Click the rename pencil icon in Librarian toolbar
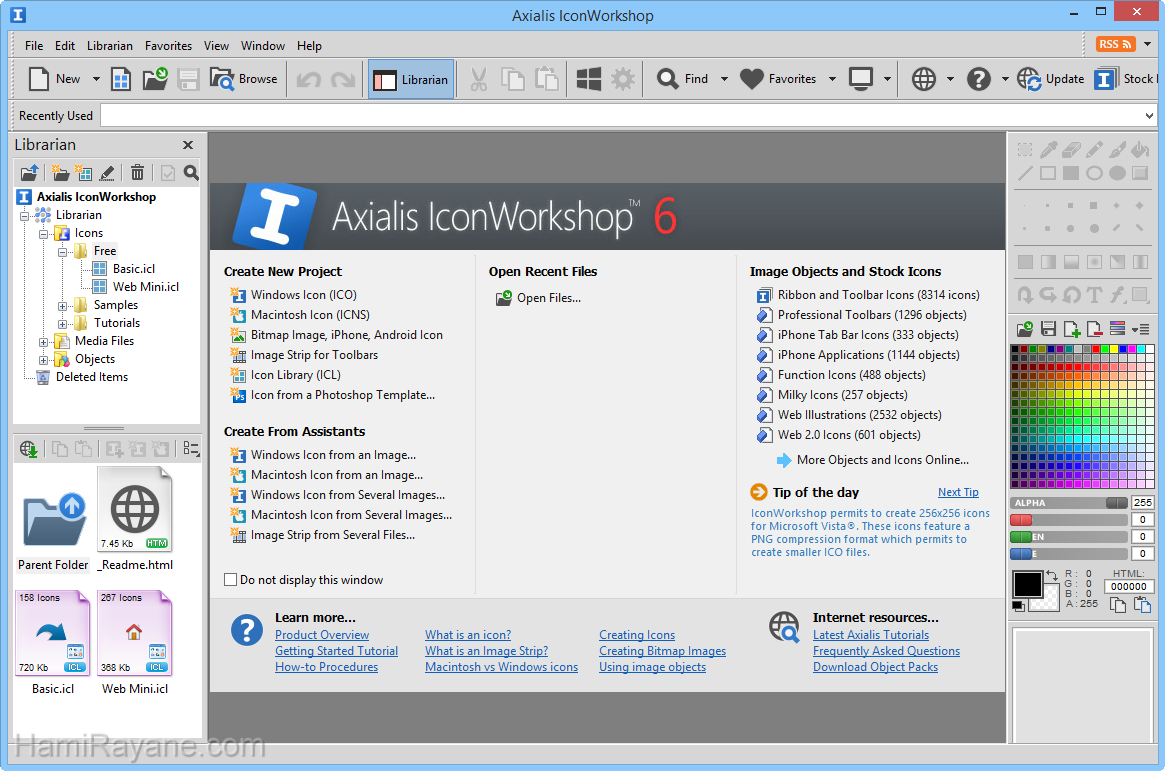The image size is (1165, 771). click(x=107, y=173)
